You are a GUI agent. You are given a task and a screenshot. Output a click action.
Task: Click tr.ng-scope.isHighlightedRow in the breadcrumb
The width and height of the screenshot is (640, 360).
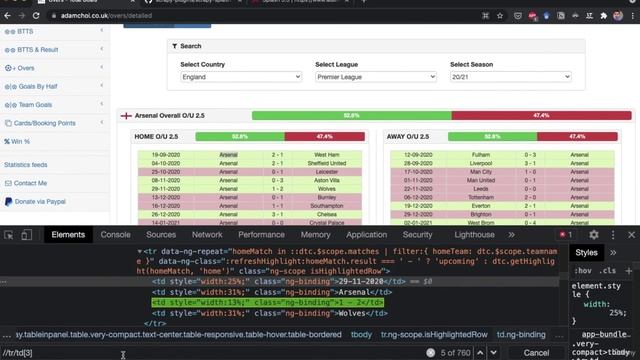[434, 335]
